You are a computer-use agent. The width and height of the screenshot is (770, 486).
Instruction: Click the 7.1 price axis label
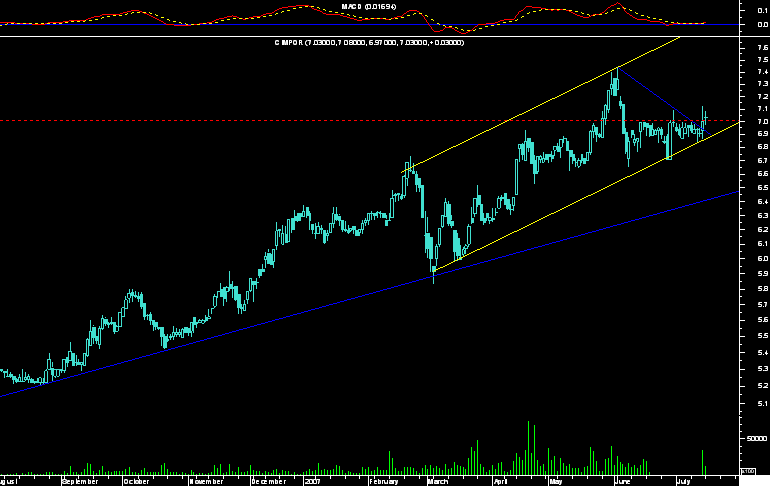coord(763,109)
